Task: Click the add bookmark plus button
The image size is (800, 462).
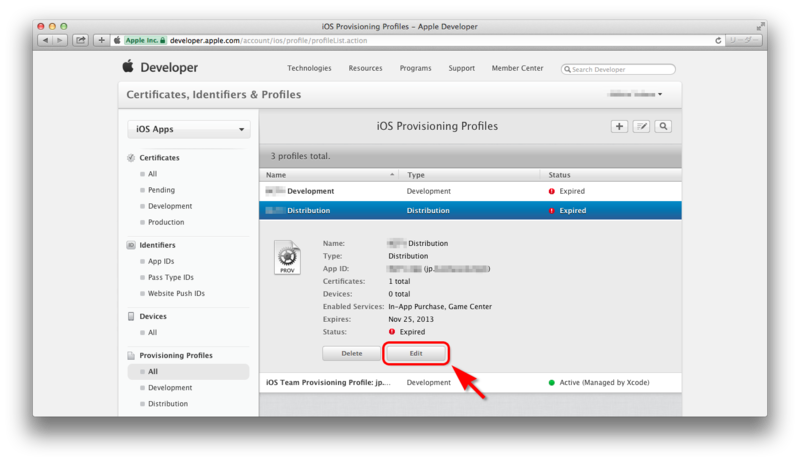Action: (x=102, y=40)
